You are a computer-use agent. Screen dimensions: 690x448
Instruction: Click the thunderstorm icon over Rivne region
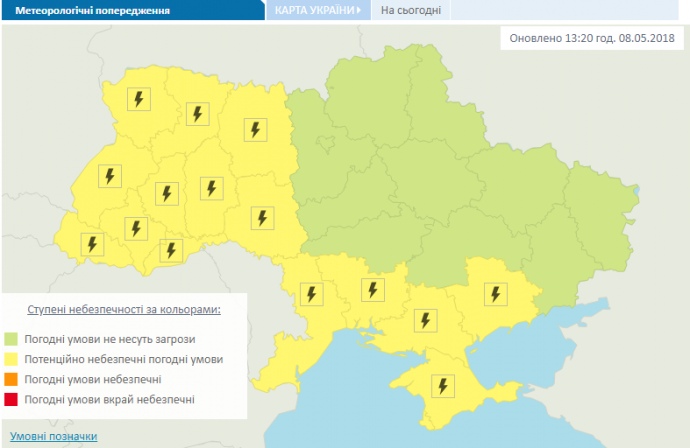(197, 114)
